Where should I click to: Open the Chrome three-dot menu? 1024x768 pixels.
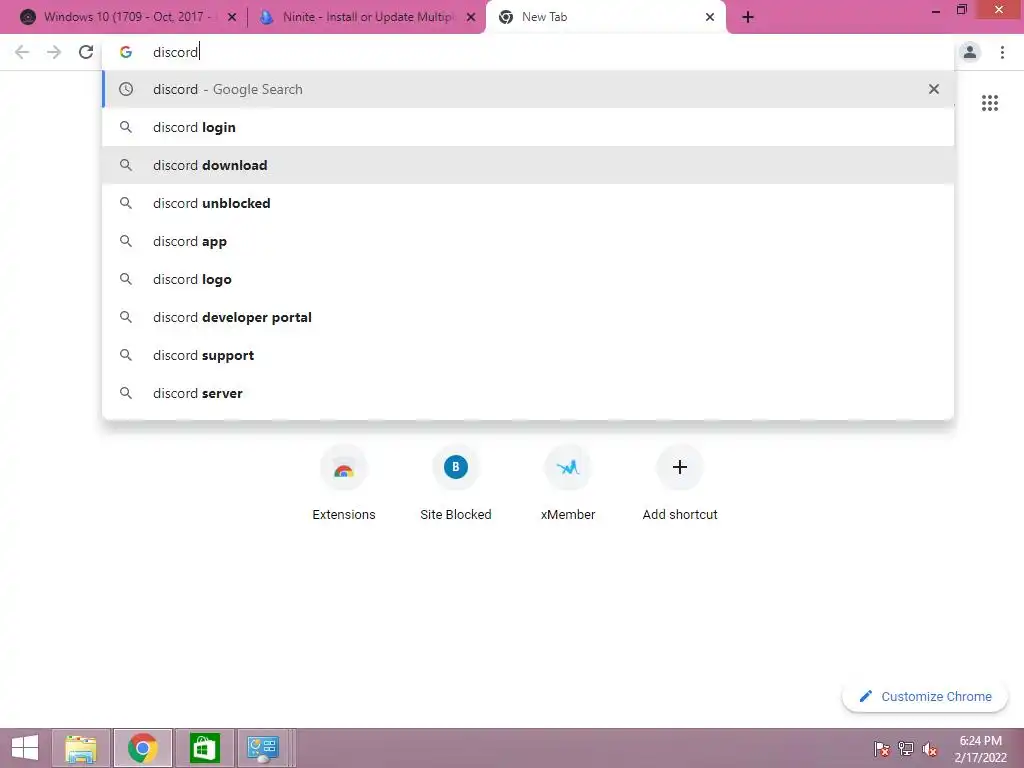[x=1002, y=52]
